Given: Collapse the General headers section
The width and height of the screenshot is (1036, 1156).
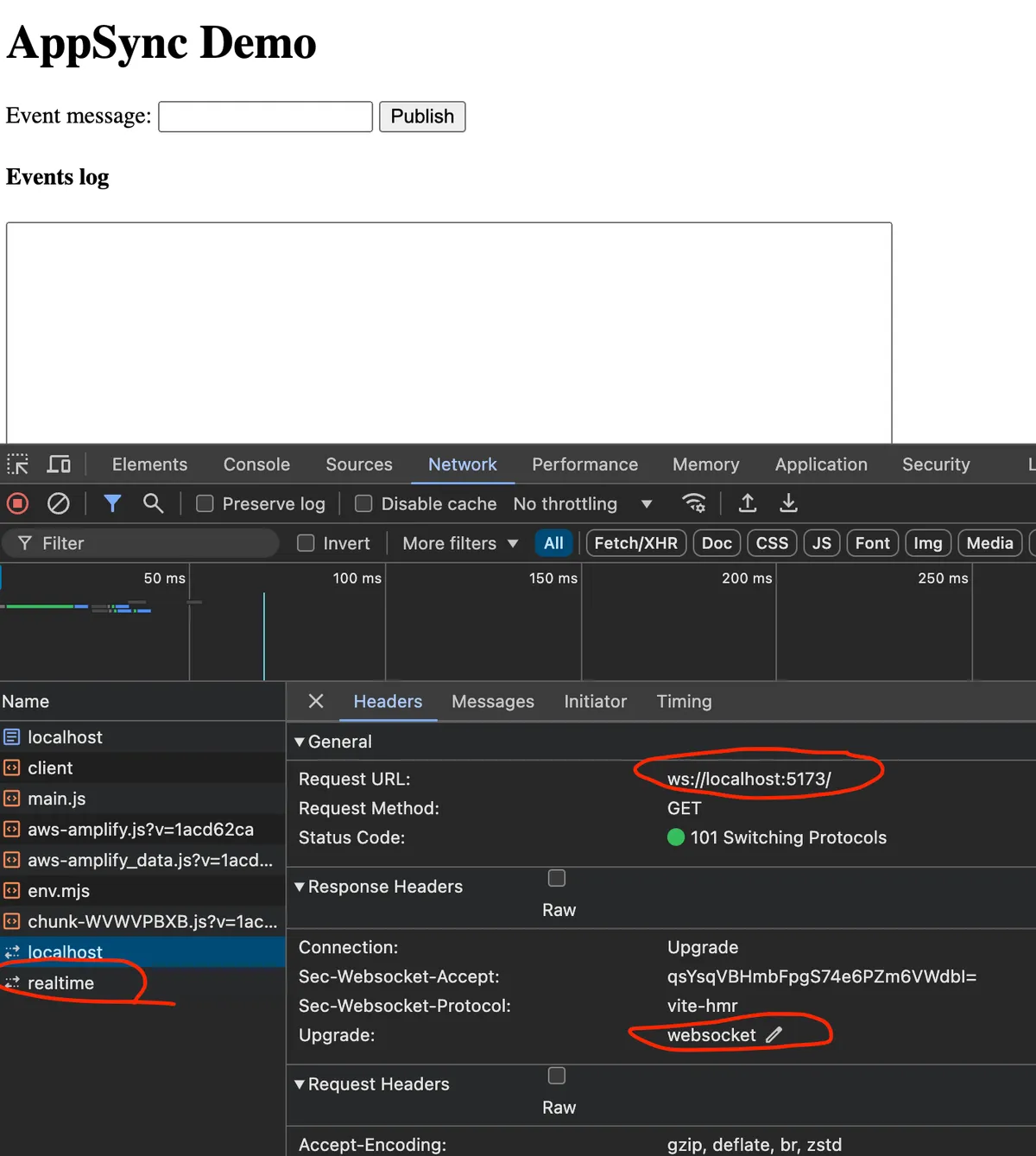Looking at the screenshot, I should click(x=300, y=742).
